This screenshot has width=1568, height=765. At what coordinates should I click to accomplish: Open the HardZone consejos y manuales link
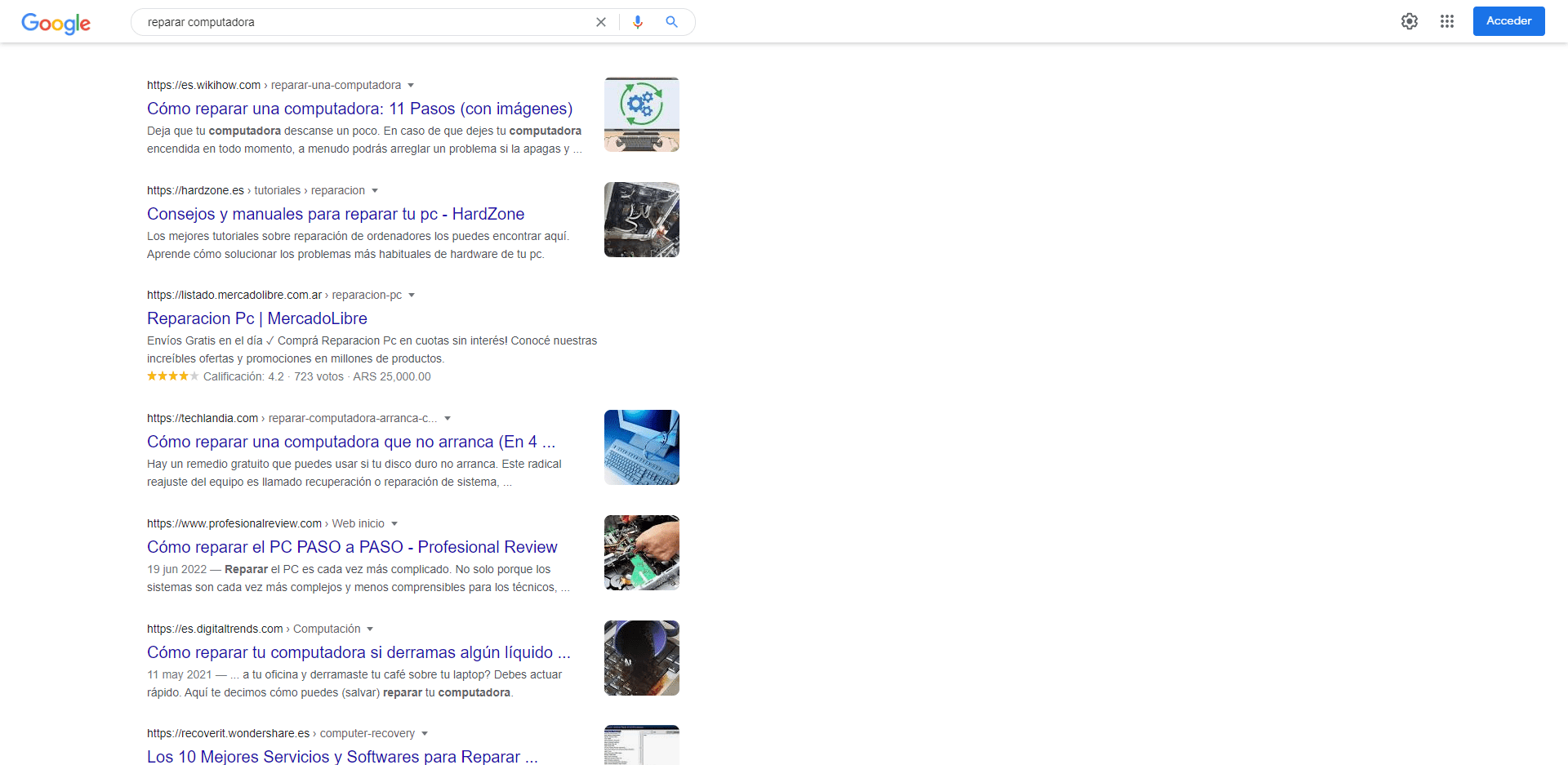coord(336,214)
